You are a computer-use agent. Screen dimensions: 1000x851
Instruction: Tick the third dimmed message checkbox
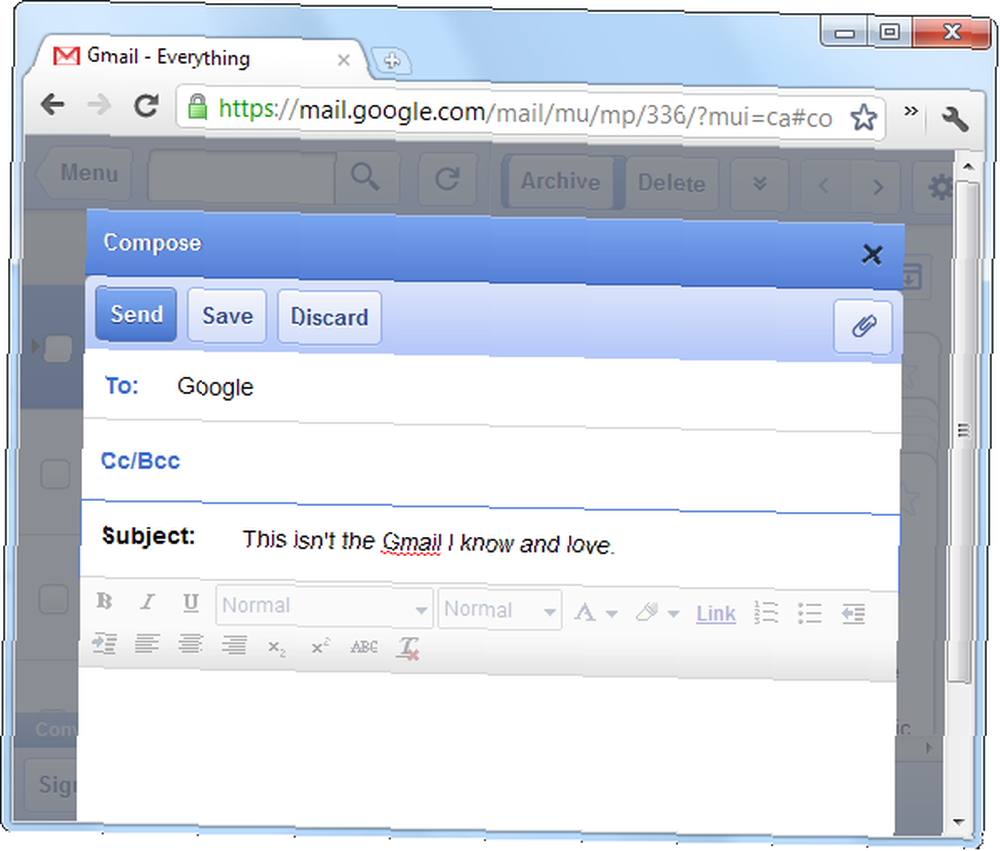click(54, 599)
